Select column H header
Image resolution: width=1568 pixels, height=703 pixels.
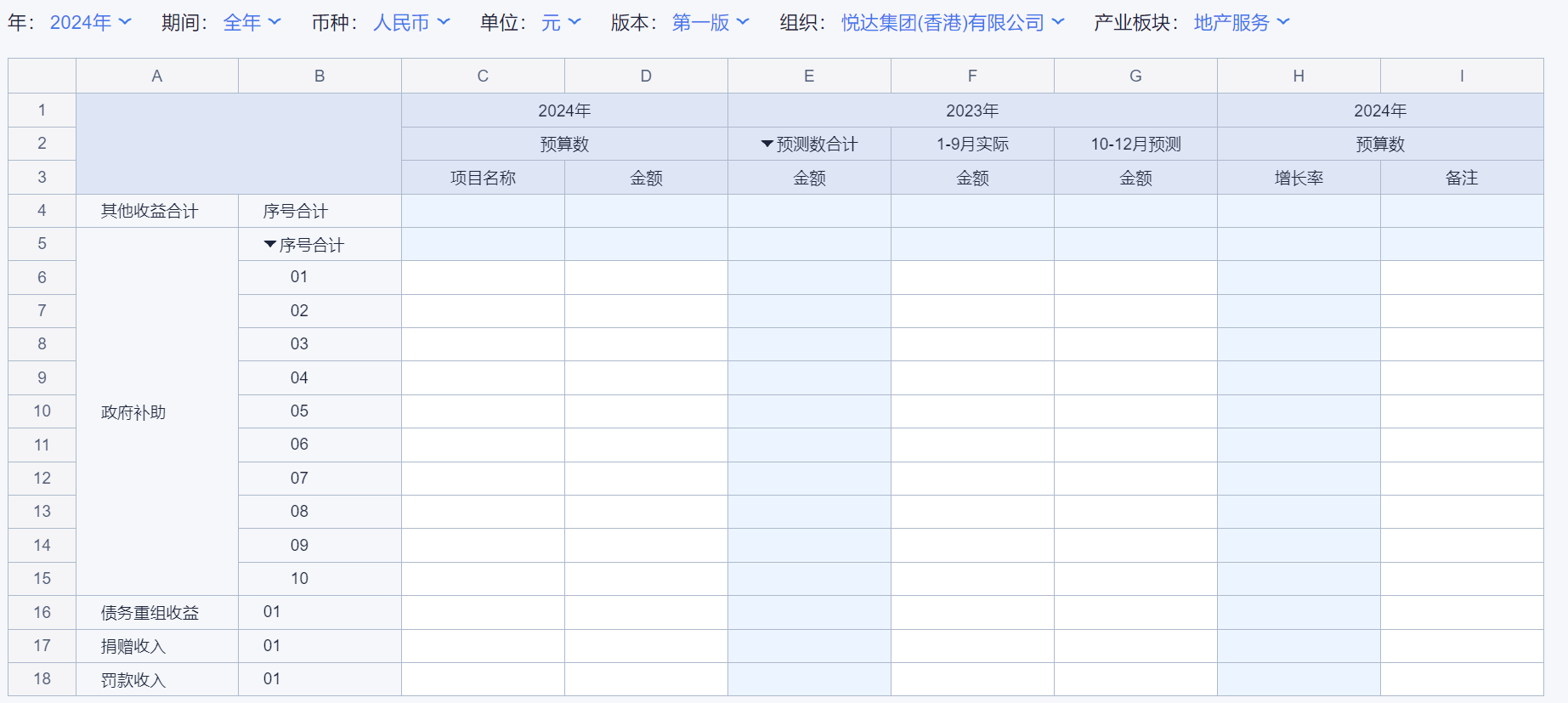click(x=1299, y=77)
